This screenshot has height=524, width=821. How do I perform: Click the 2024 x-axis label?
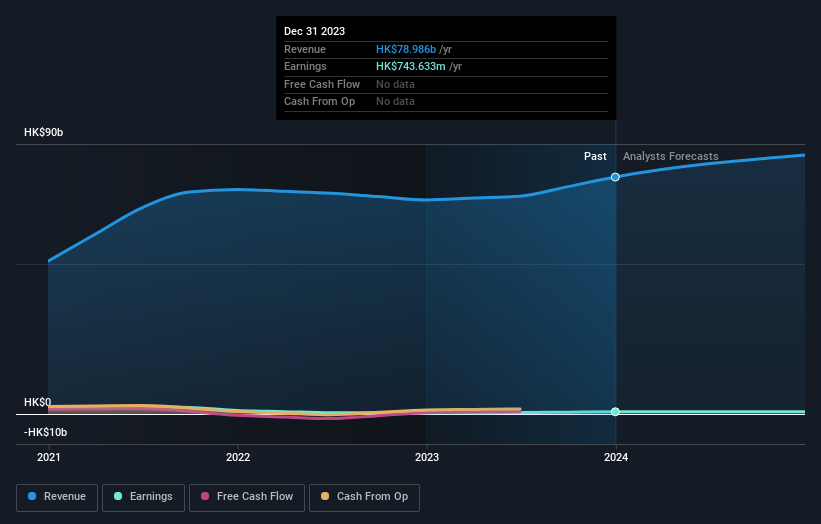(x=616, y=457)
